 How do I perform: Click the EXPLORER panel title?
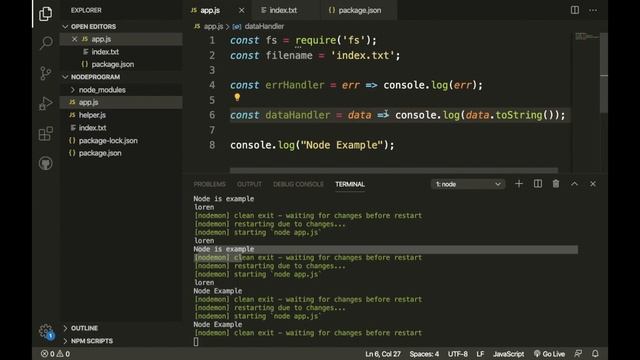pos(86,10)
